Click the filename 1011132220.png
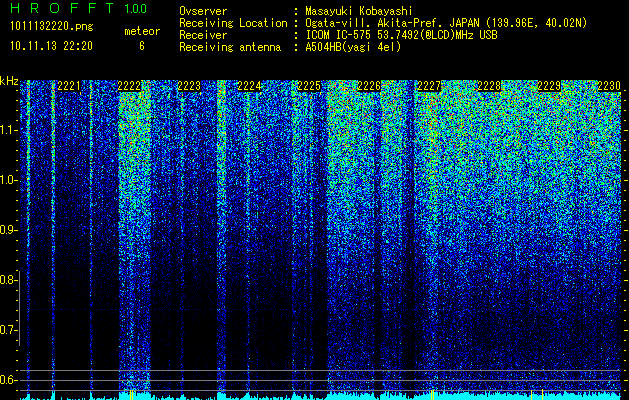The height and width of the screenshot is (400, 629). [52, 26]
